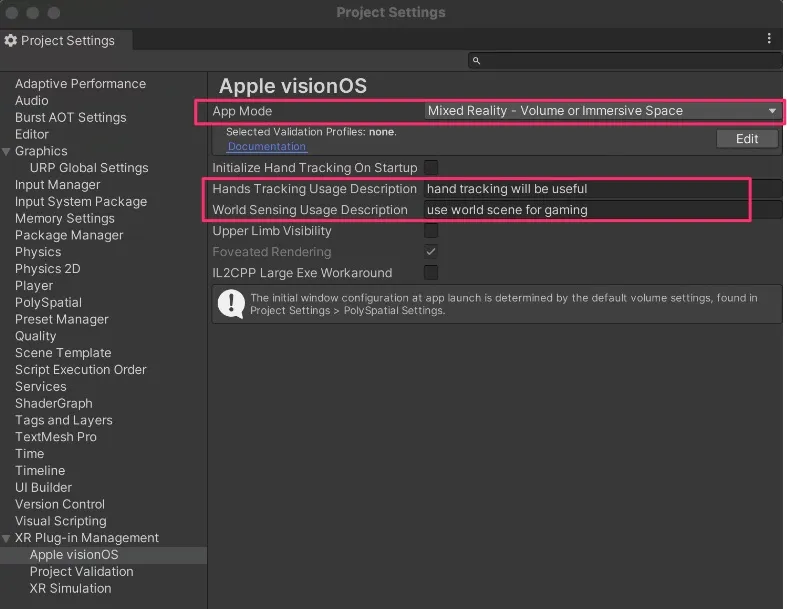787x609 pixels.
Task: Click the Selected Validation Profiles text
Action: coord(311,132)
